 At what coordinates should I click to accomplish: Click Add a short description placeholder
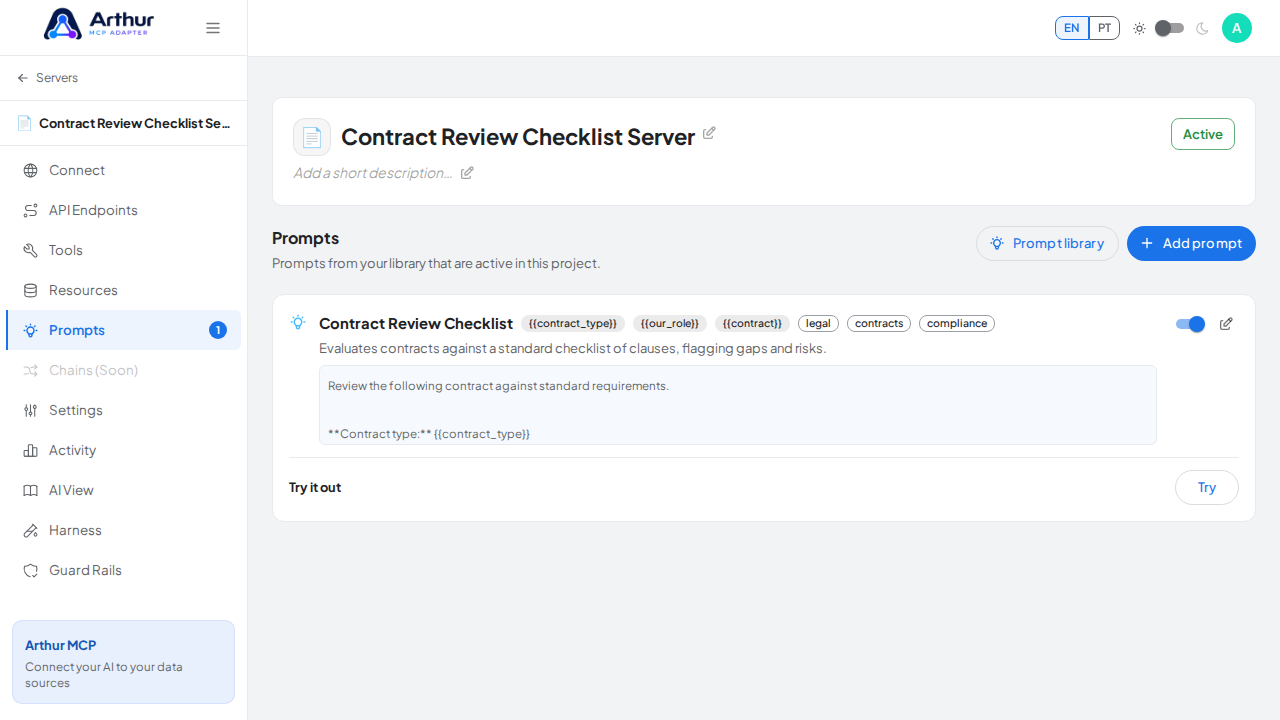pyautogui.click(x=373, y=173)
